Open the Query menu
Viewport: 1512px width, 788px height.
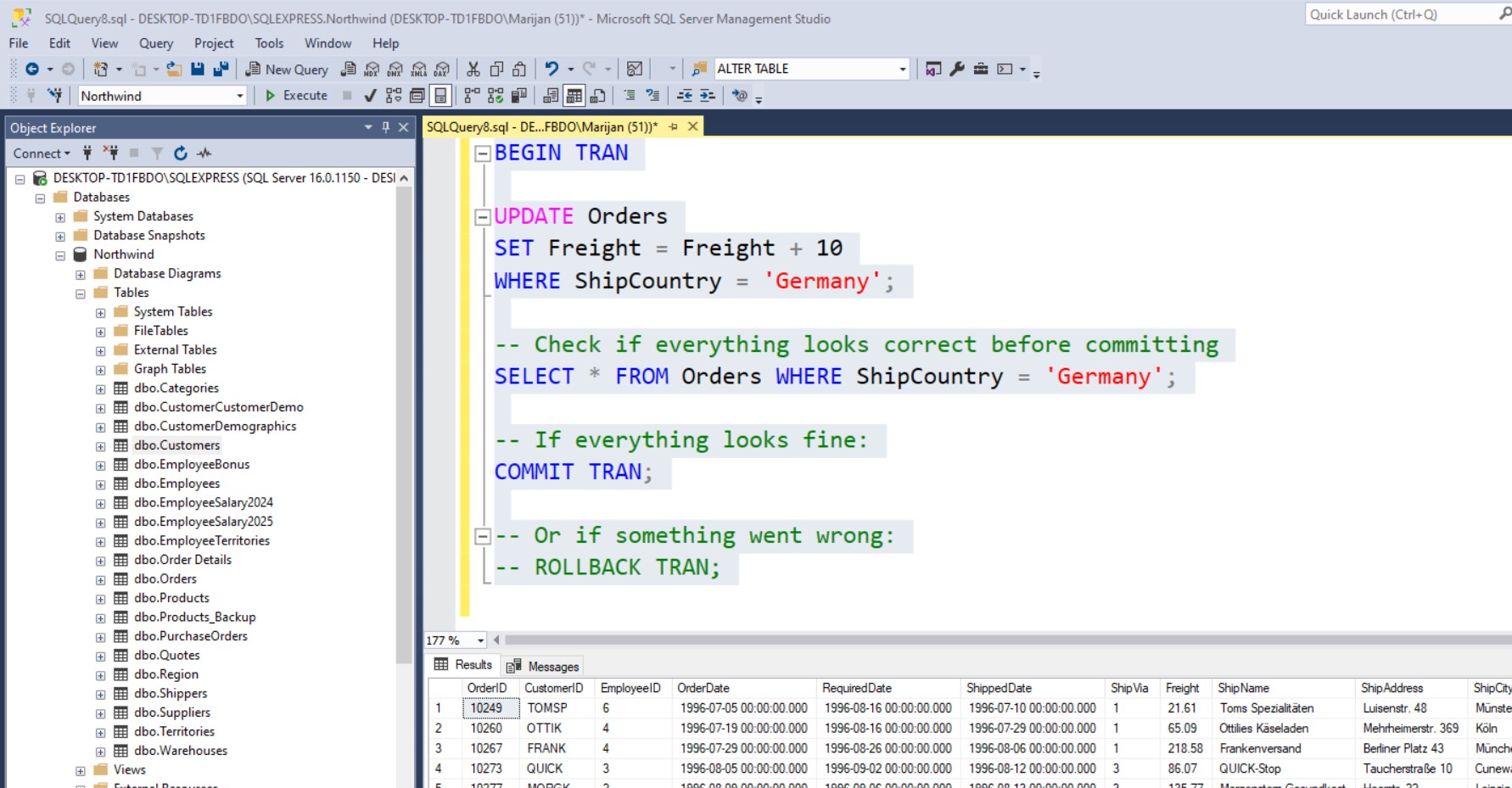[x=155, y=43]
